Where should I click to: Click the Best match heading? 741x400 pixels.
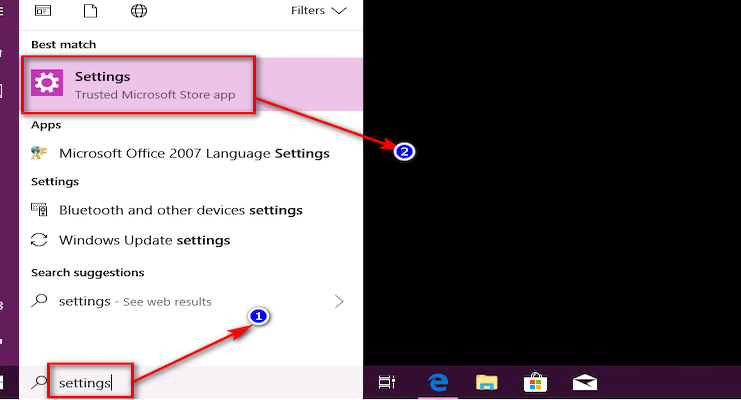point(64,44)
